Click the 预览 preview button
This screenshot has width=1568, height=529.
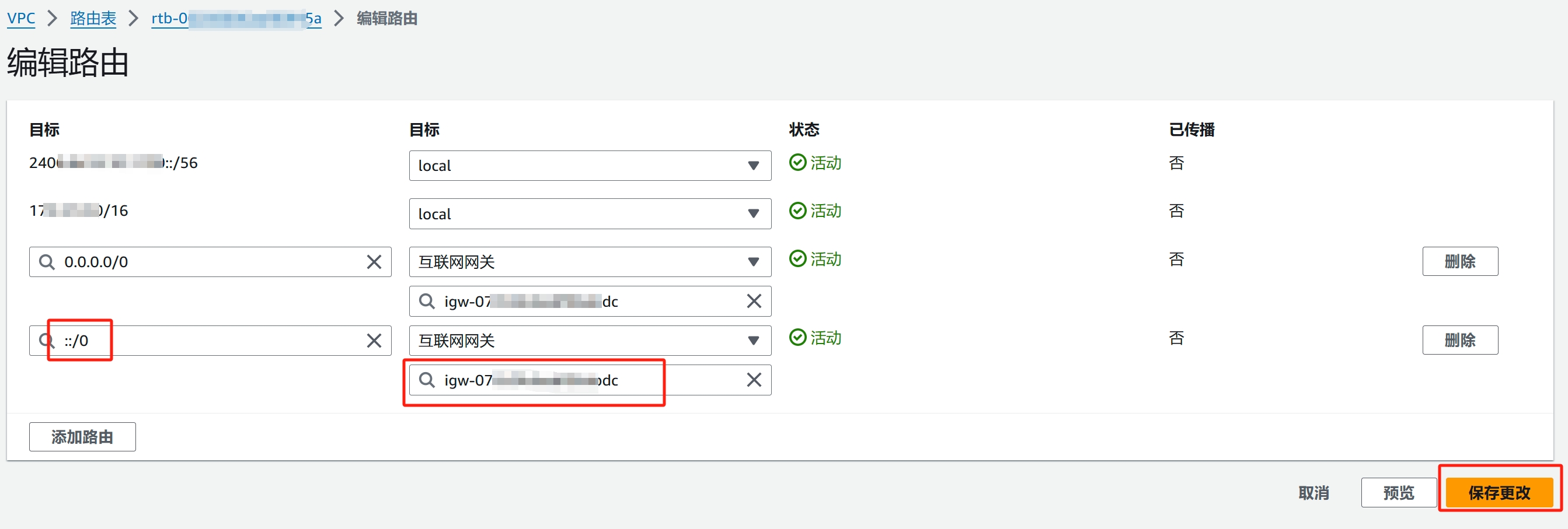[1398, 492]
